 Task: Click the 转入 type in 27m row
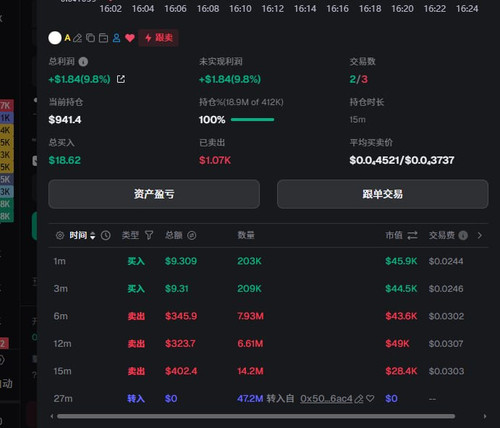point(136,399)
